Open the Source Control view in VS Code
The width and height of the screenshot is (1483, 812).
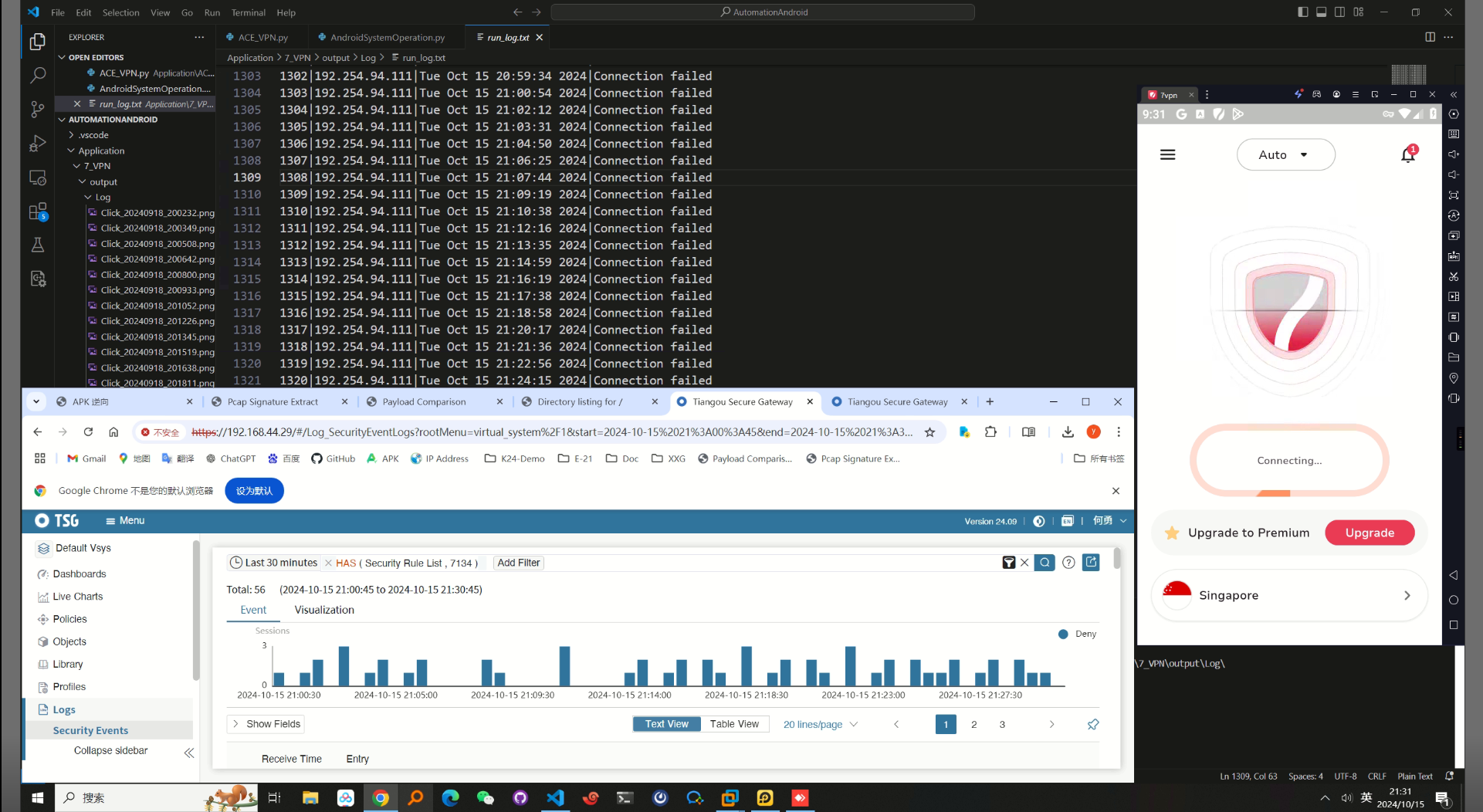point(37,109)
